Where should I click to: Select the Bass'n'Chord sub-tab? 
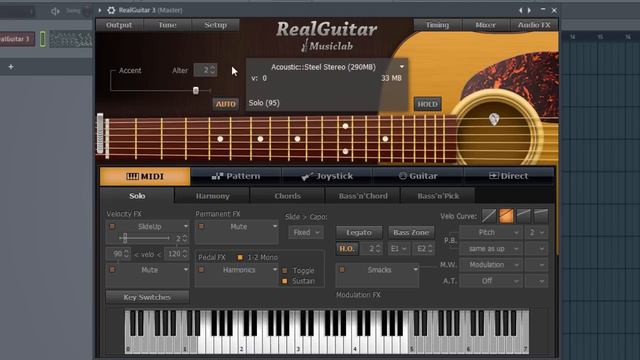click(363, 196)
